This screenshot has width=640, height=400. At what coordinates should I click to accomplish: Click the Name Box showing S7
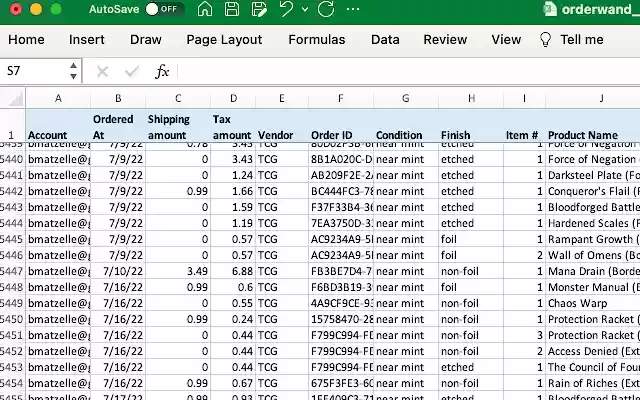pos(34,71)
